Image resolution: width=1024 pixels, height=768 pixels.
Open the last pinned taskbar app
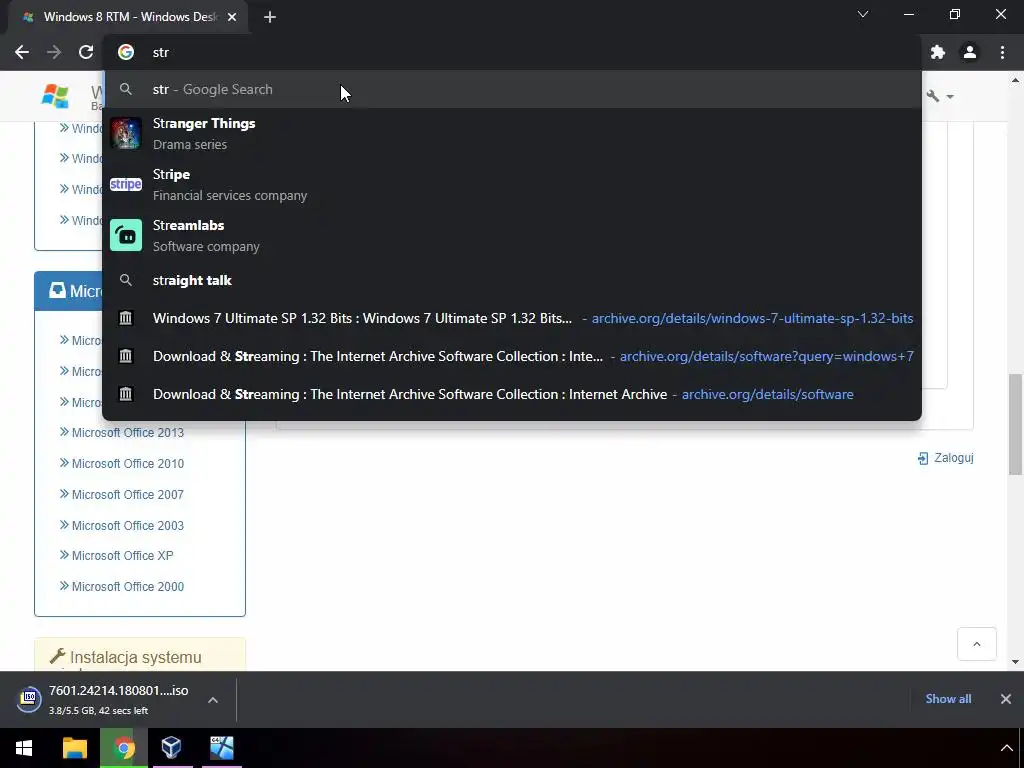[x=222, y=748]
